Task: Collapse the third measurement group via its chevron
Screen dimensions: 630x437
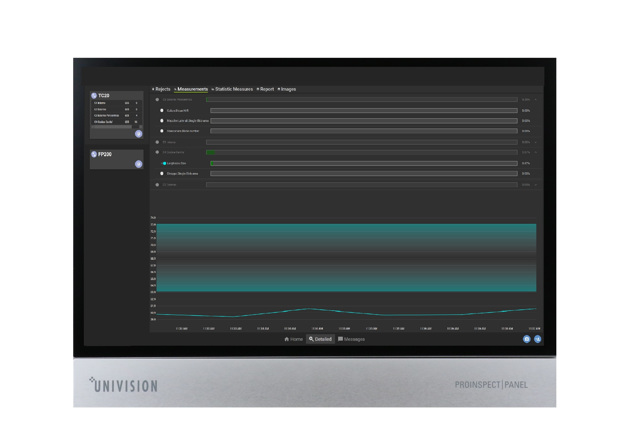Action: pyautogui.click(x=536, y=152)
